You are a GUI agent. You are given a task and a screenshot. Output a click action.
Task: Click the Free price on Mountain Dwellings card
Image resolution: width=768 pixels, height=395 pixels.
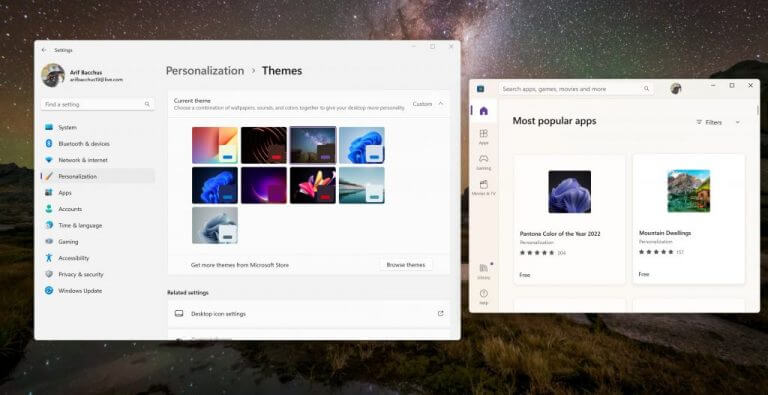[x=644, y=274]
